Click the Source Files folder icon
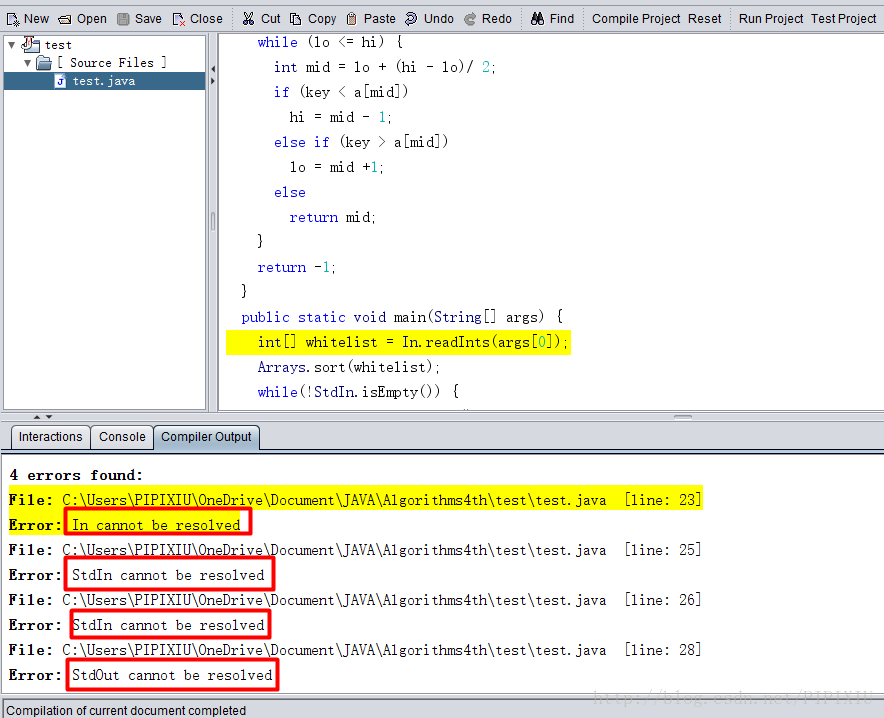The image size is (884, 718). pyautogui.click(x=43, y=63)
